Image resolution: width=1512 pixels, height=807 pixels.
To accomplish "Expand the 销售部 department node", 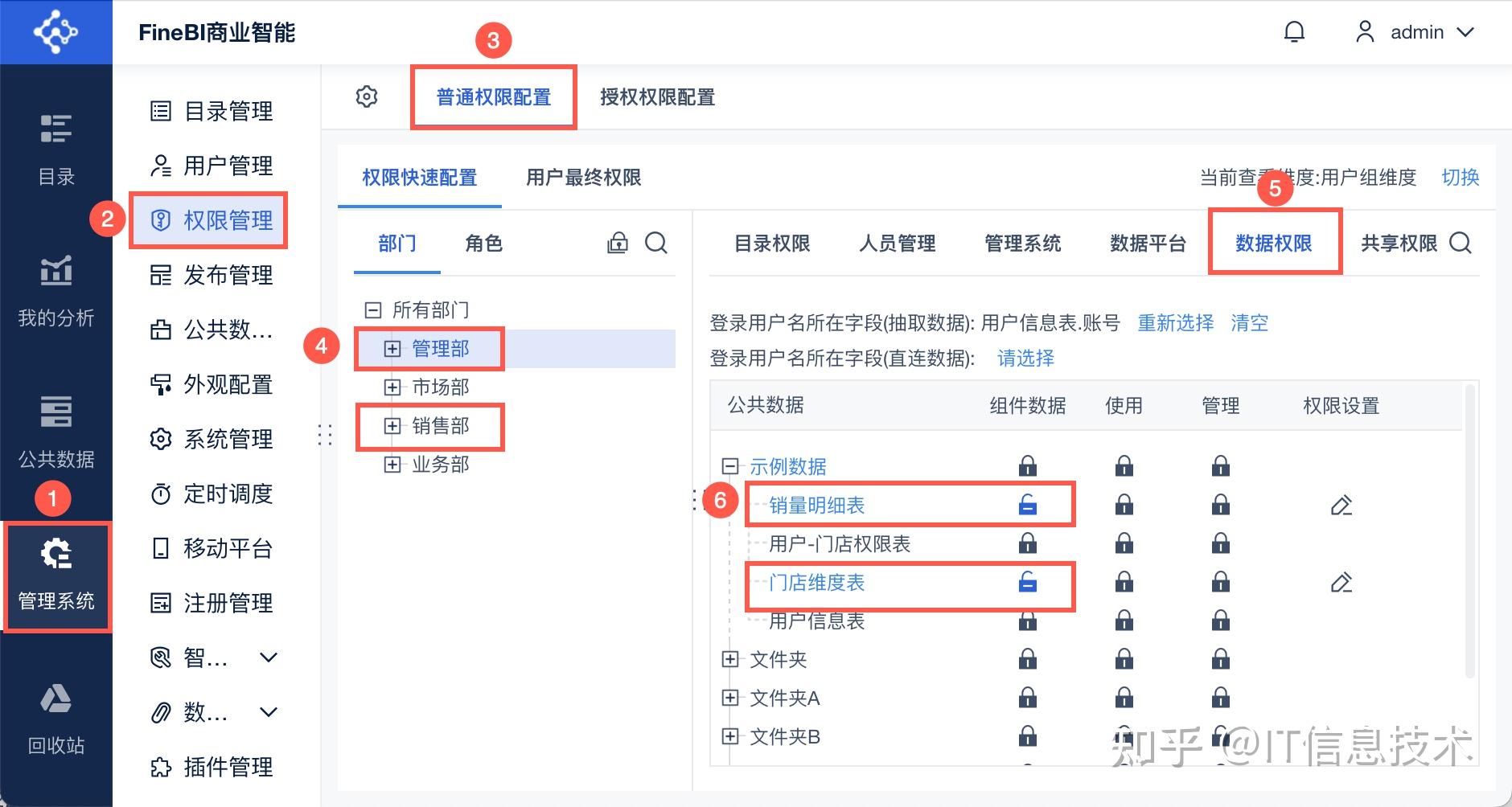I will (x=392, y=426).
